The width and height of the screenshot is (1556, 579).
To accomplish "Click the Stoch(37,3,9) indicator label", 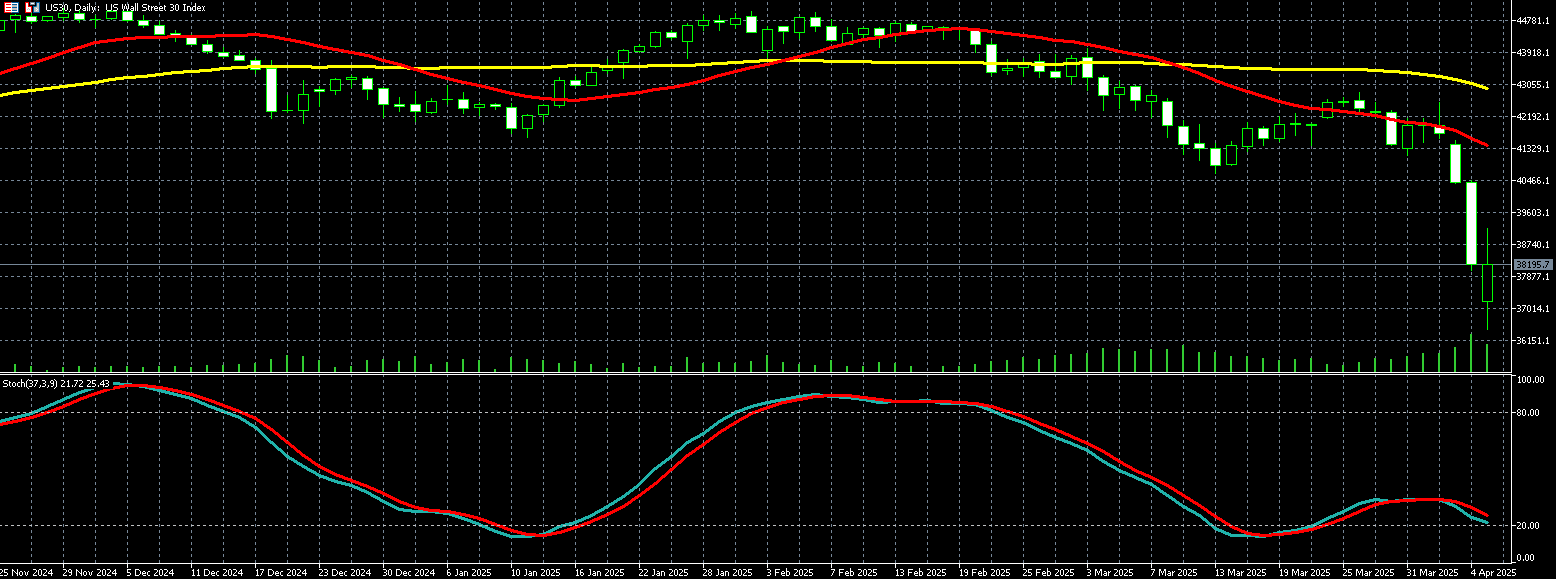I will [x=55, y=384].
